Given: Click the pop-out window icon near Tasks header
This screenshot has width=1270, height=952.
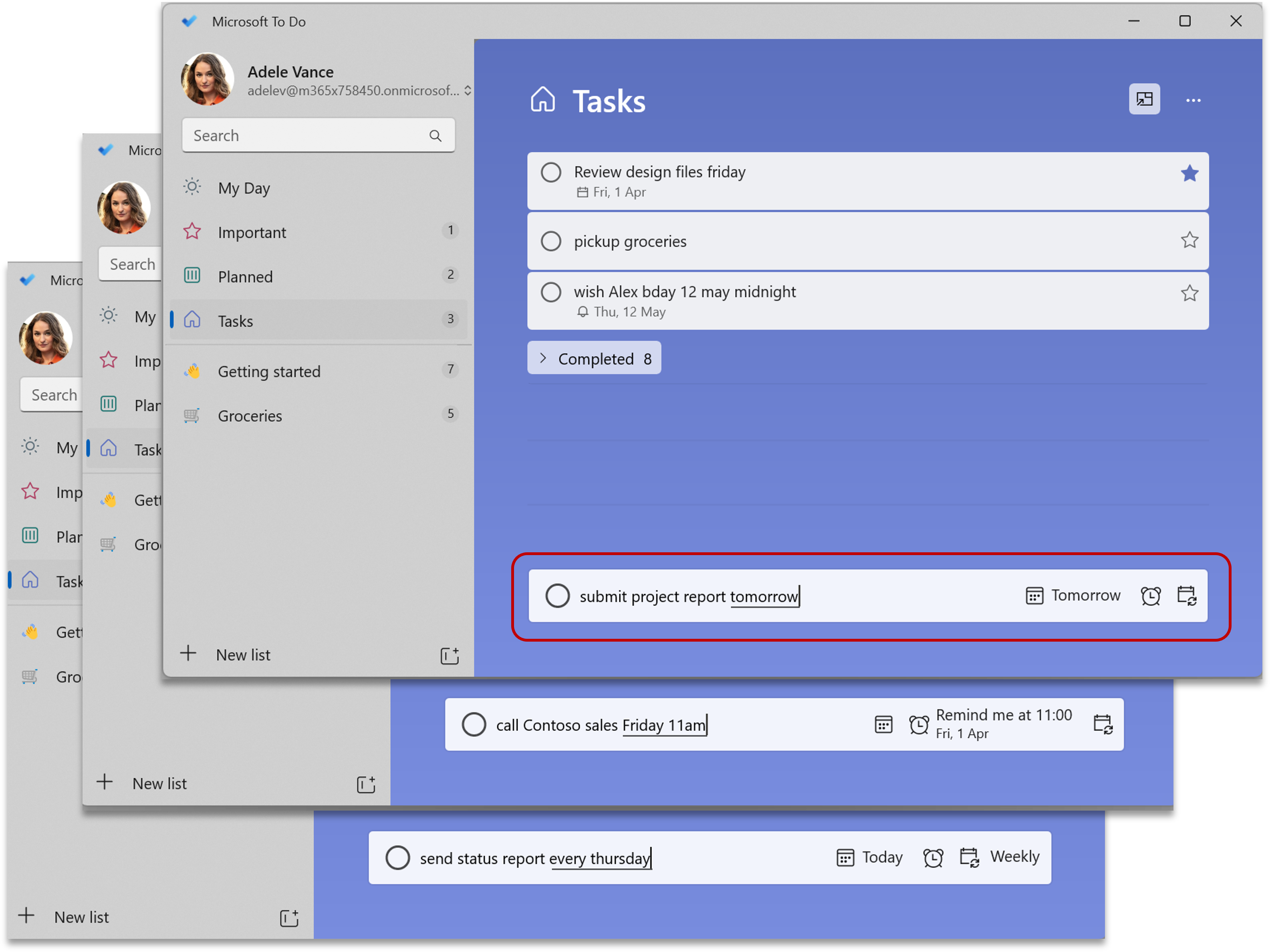Looking at the screenshot, I should 1145,99.
